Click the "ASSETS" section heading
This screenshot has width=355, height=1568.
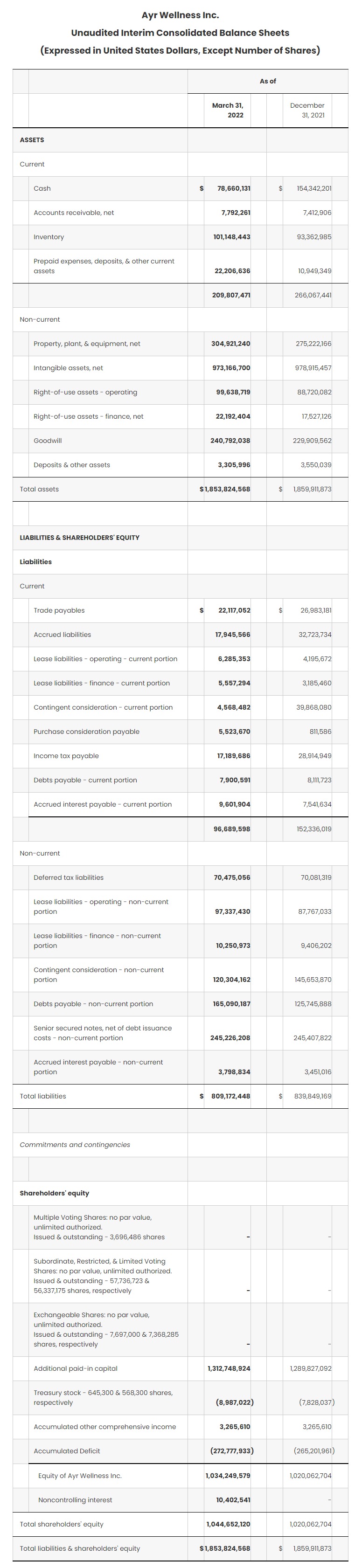coord(32,140)
